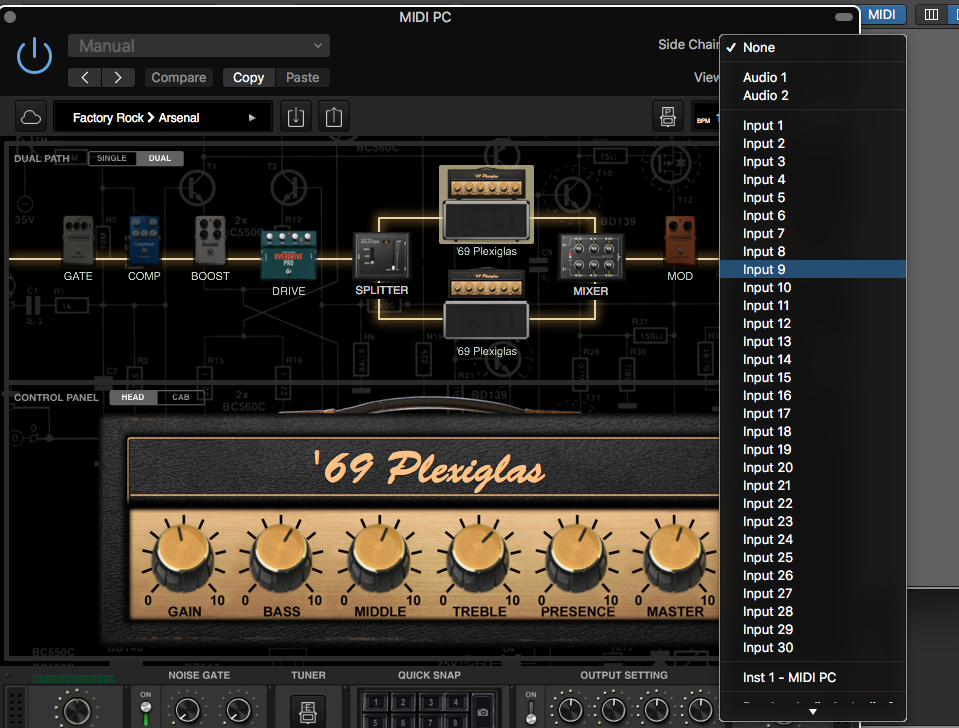The width and height of the screenshot is (959, 728).
Task: Select the COMP compressor pedal
Action: [x=144, y=240]
